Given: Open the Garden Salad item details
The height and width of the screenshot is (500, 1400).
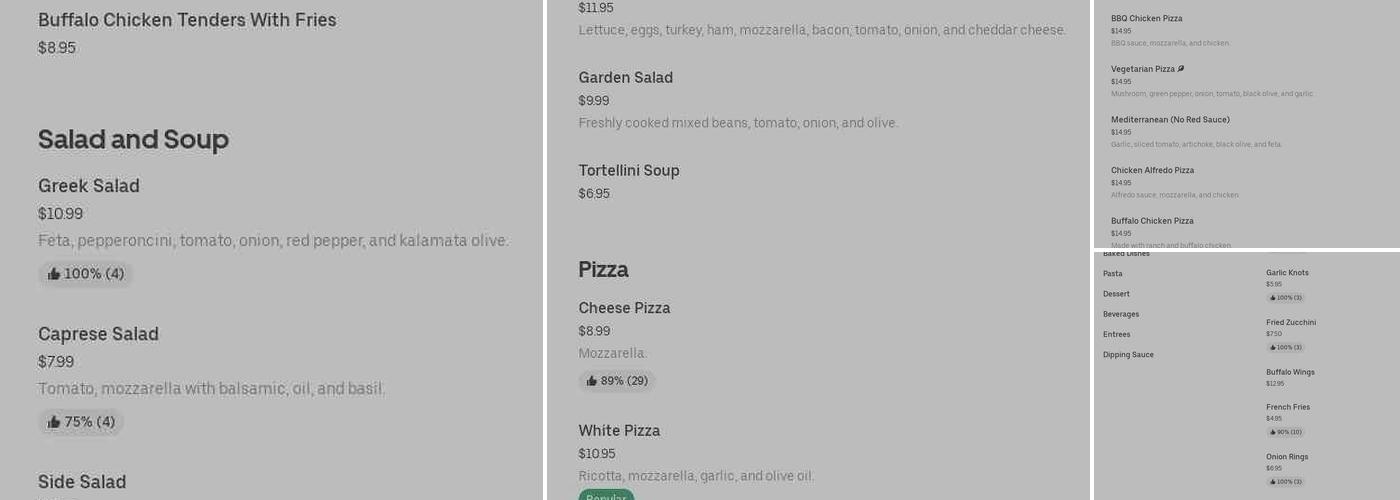Looking at the screenshot, I should coord(625,78).
